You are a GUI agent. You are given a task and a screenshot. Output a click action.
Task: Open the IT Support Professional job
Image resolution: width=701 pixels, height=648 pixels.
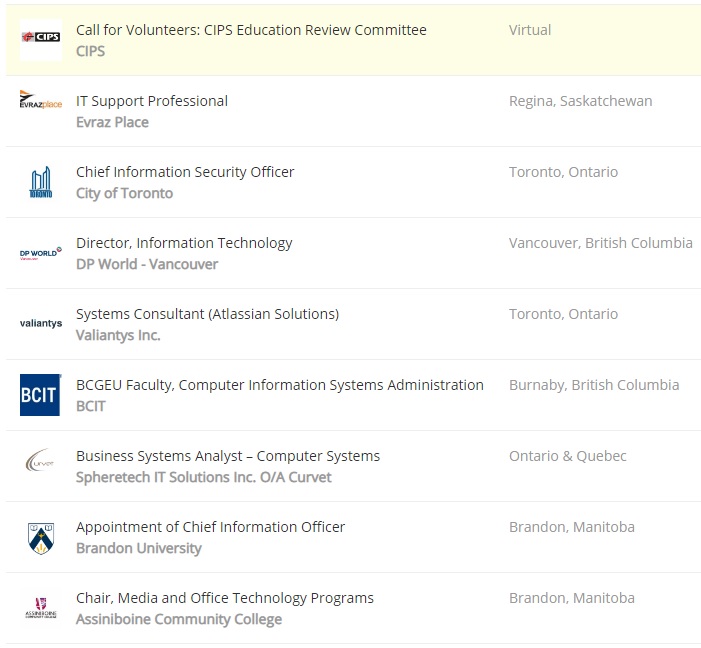pos(152,101)
